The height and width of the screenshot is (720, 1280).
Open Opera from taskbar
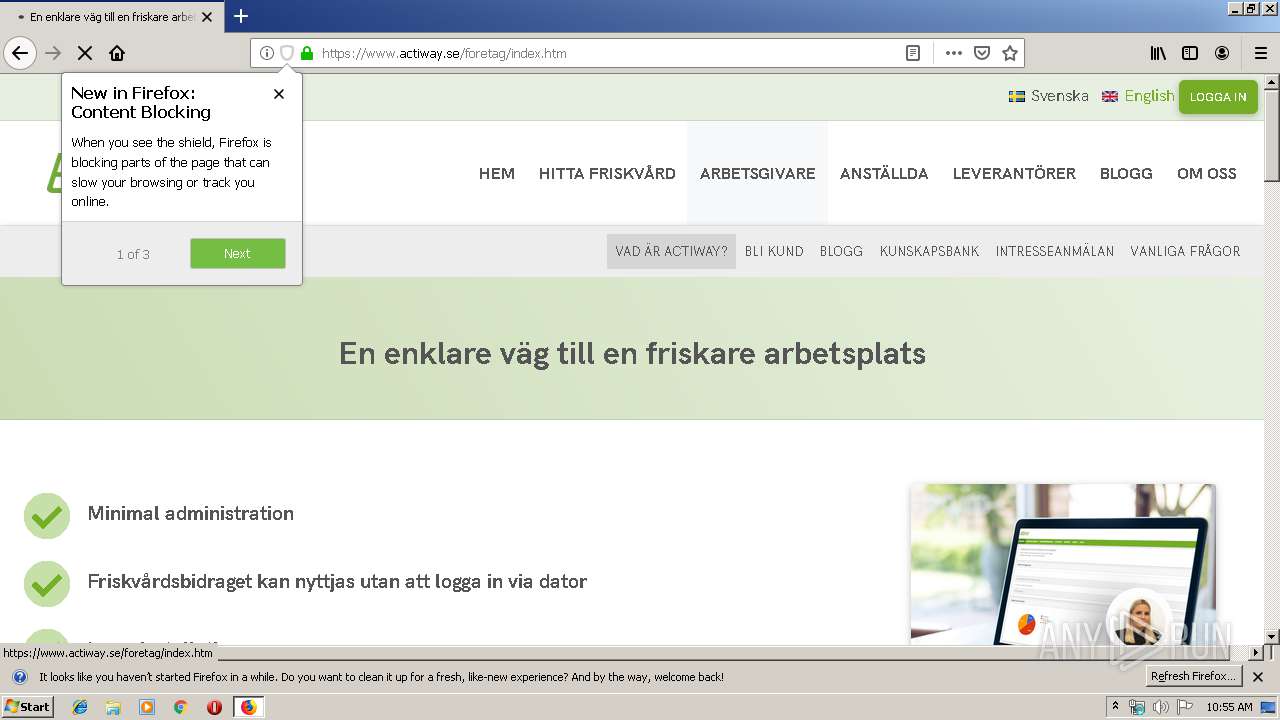(x=214, y=707)
